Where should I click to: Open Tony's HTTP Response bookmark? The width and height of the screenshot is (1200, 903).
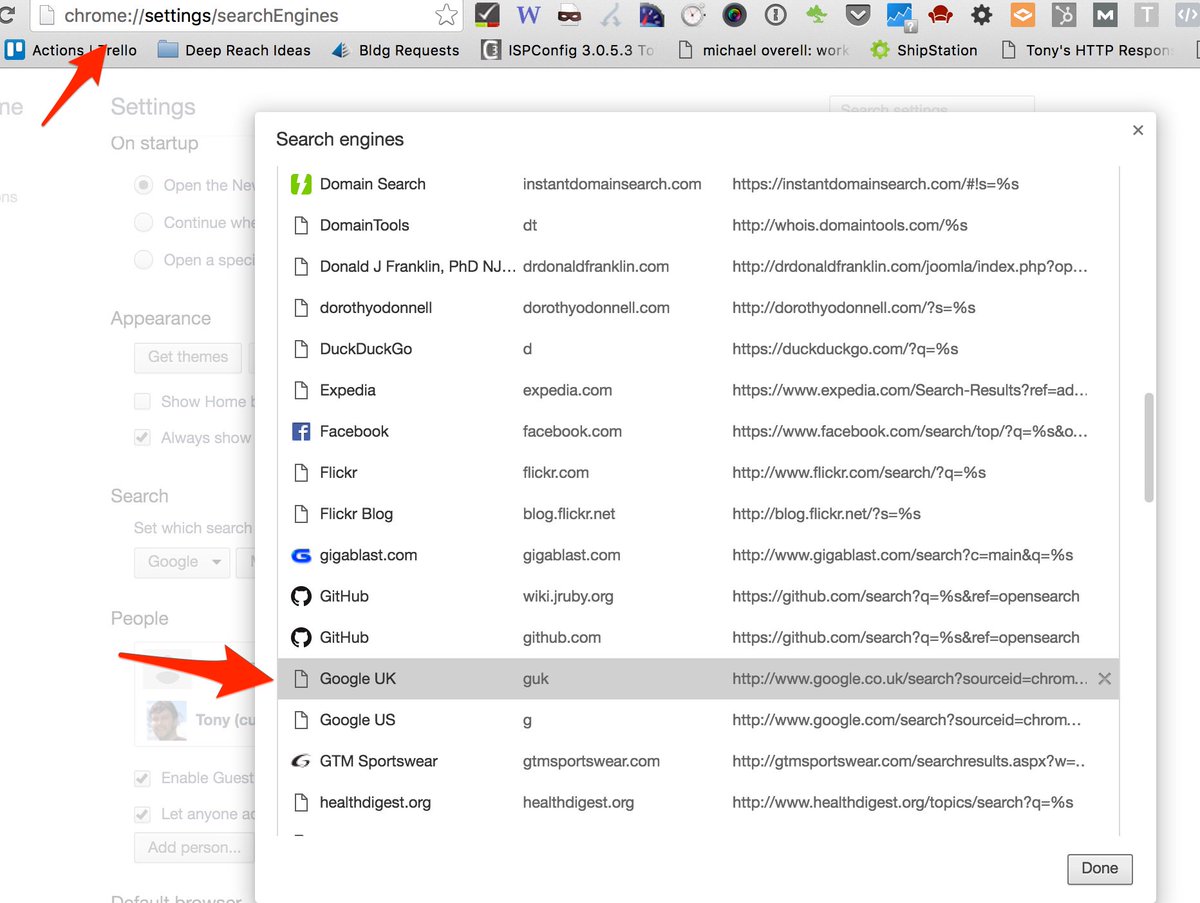point(1087,50)
